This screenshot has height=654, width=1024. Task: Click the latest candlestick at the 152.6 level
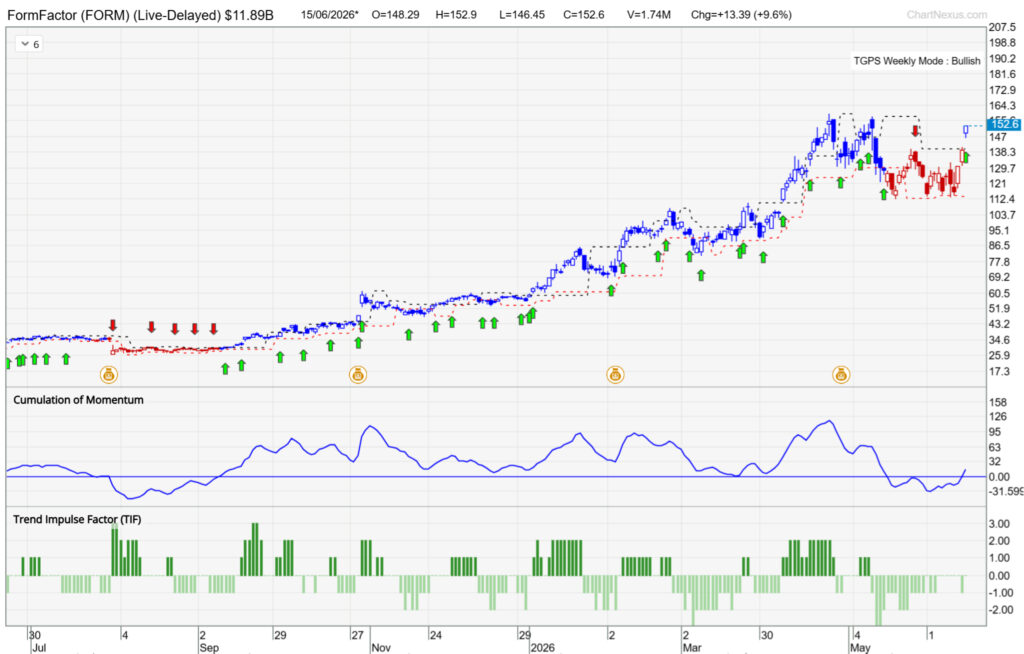[966, 130]
